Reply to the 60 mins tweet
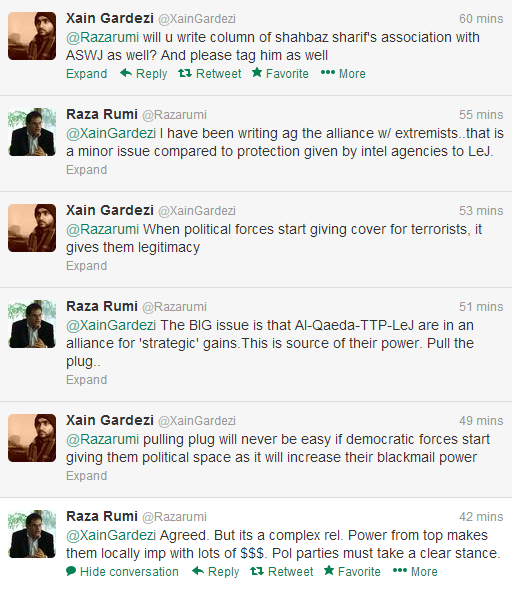 (x=144, y=73)
